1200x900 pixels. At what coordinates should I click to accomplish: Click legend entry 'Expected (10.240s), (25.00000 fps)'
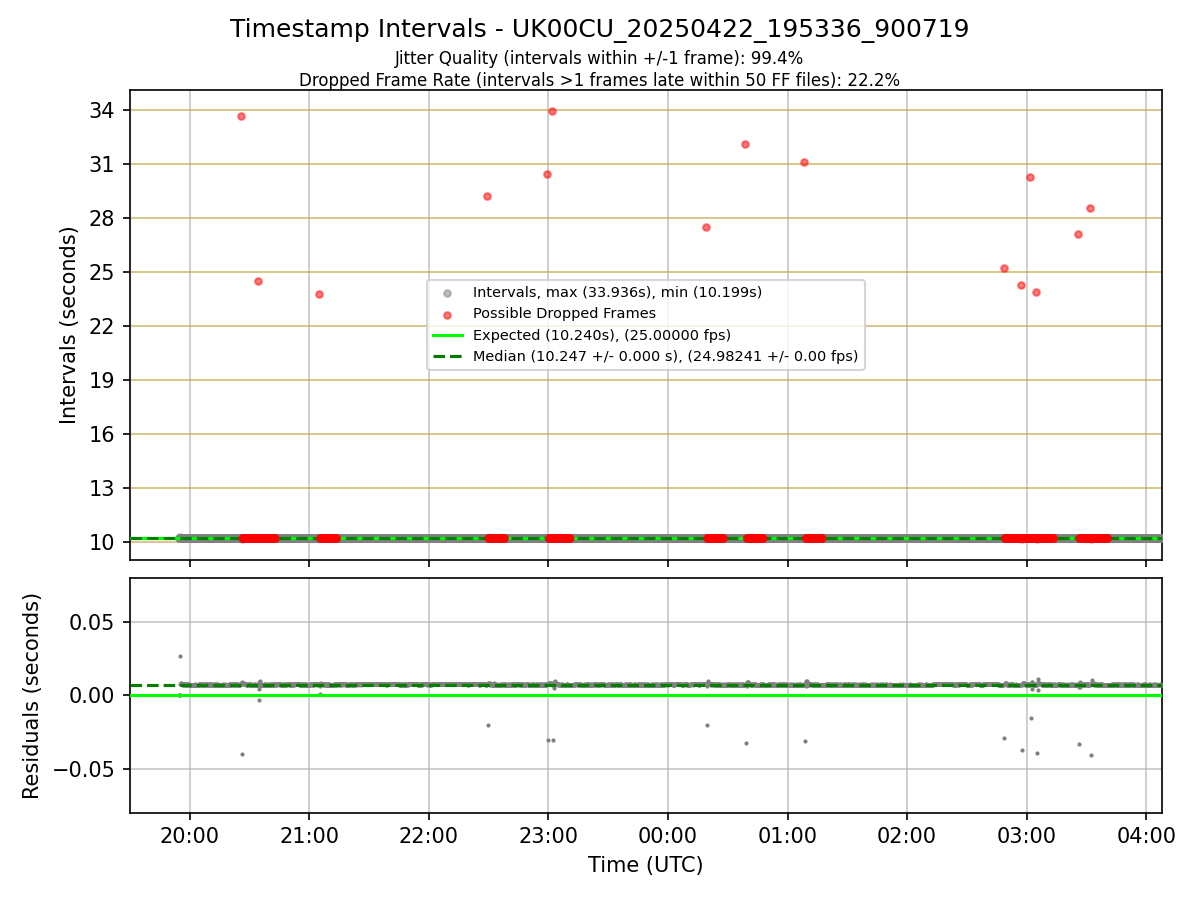click(x=602, y=335)
